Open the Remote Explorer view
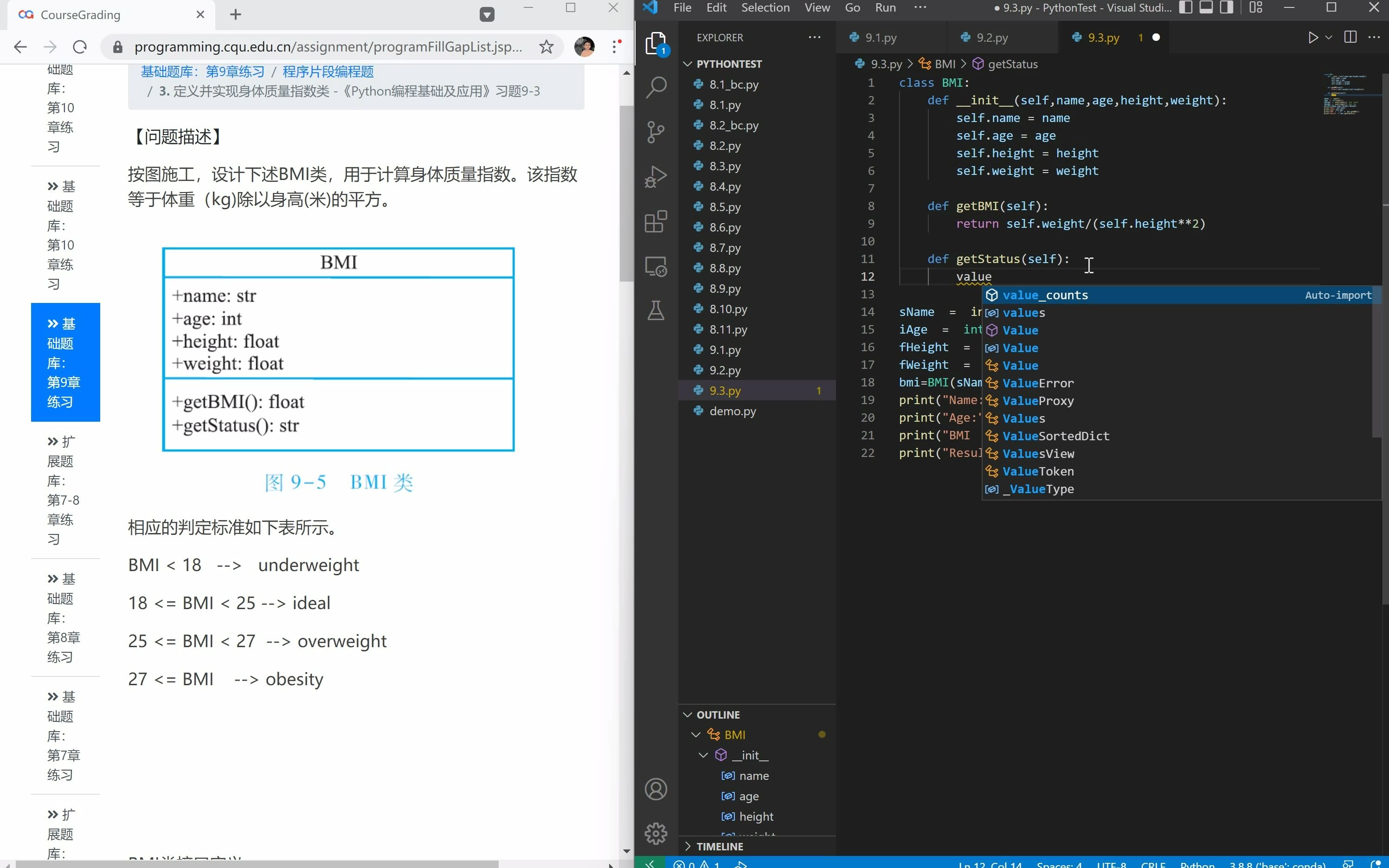 point(656,266)
